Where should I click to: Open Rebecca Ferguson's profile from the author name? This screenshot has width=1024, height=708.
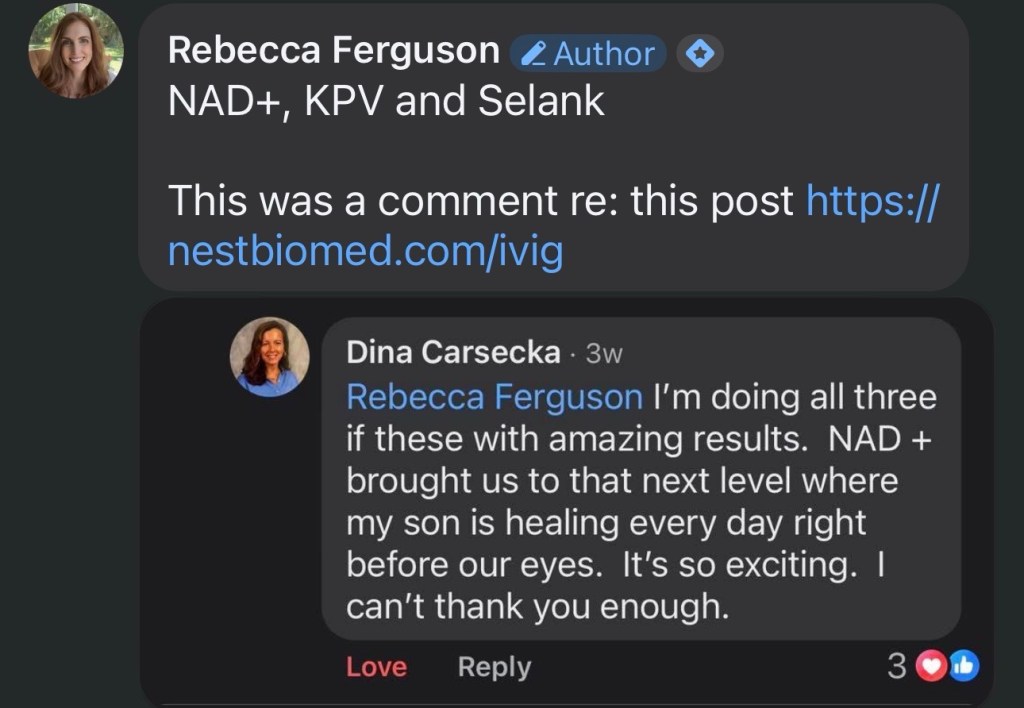click(x=334, y=50)
